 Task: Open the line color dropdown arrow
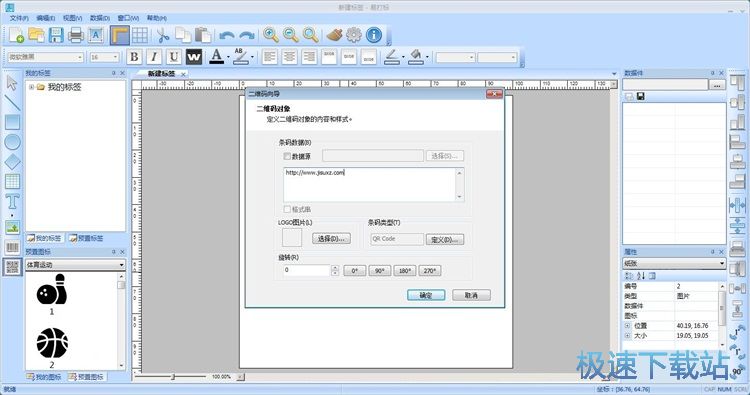403,57
